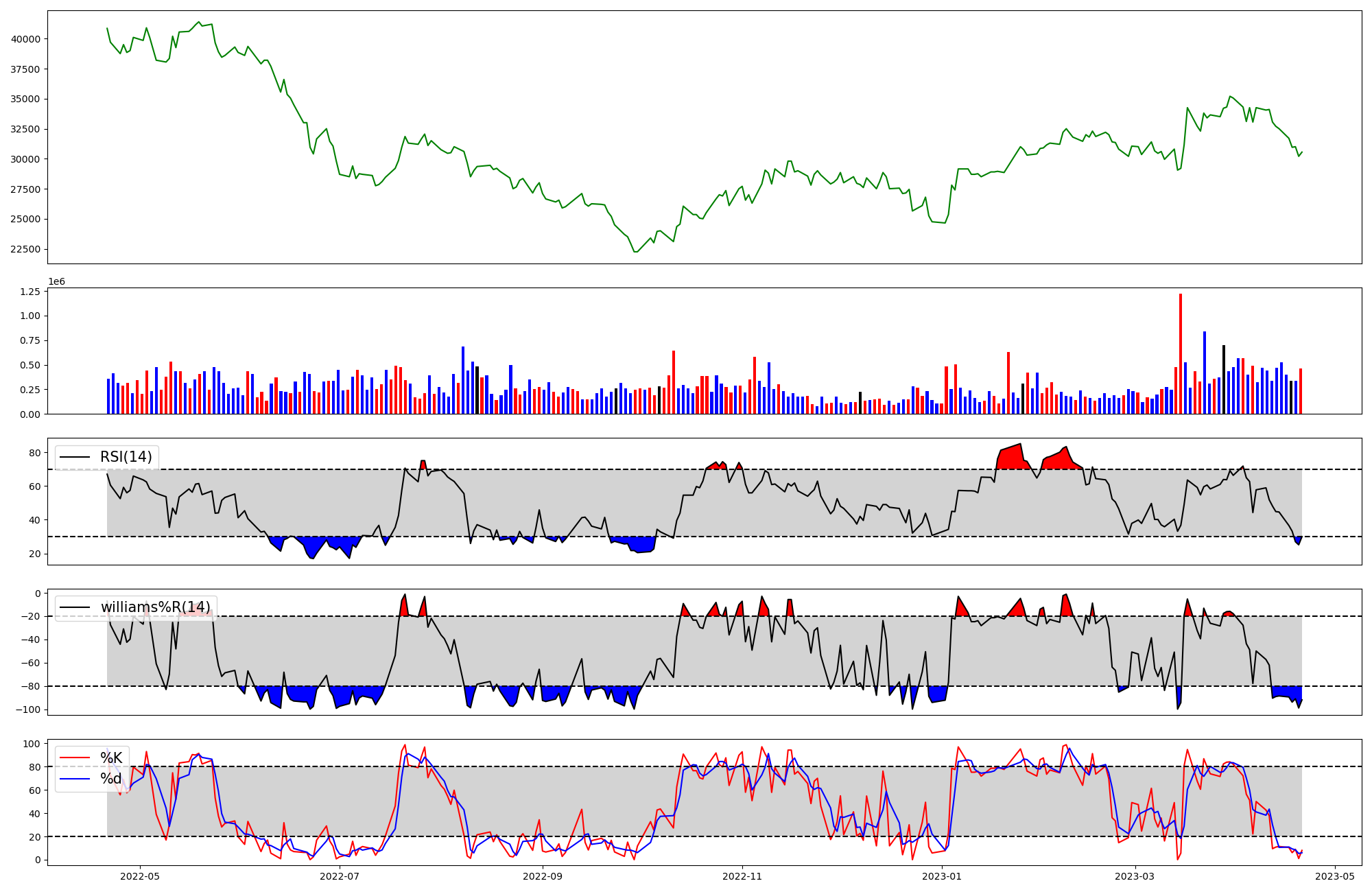Click the 2022-09 x-axis date label
Screen dimensions: 1372x892
point(543,876)
